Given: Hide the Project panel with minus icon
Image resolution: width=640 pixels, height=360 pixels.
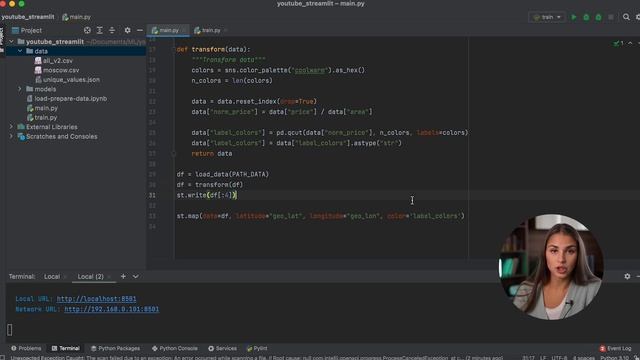Looking at the screenshot, I should coord(140,30).
